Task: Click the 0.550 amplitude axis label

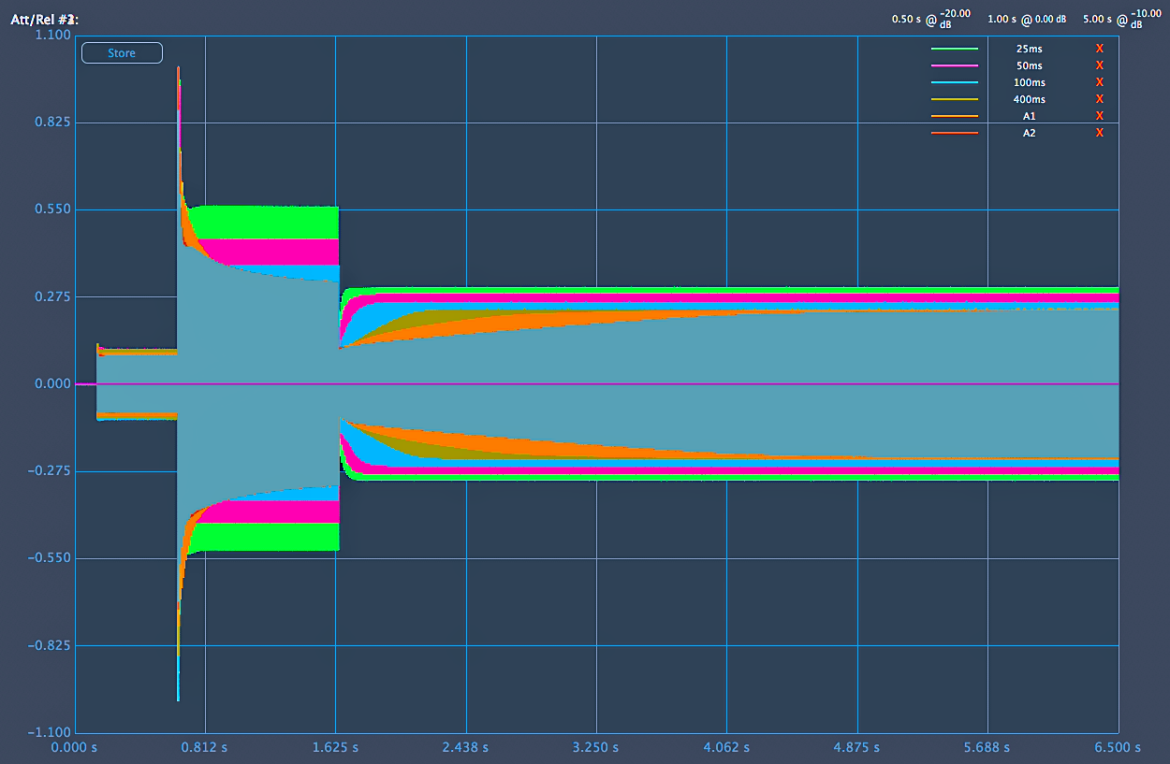Action: pos(53,210)
